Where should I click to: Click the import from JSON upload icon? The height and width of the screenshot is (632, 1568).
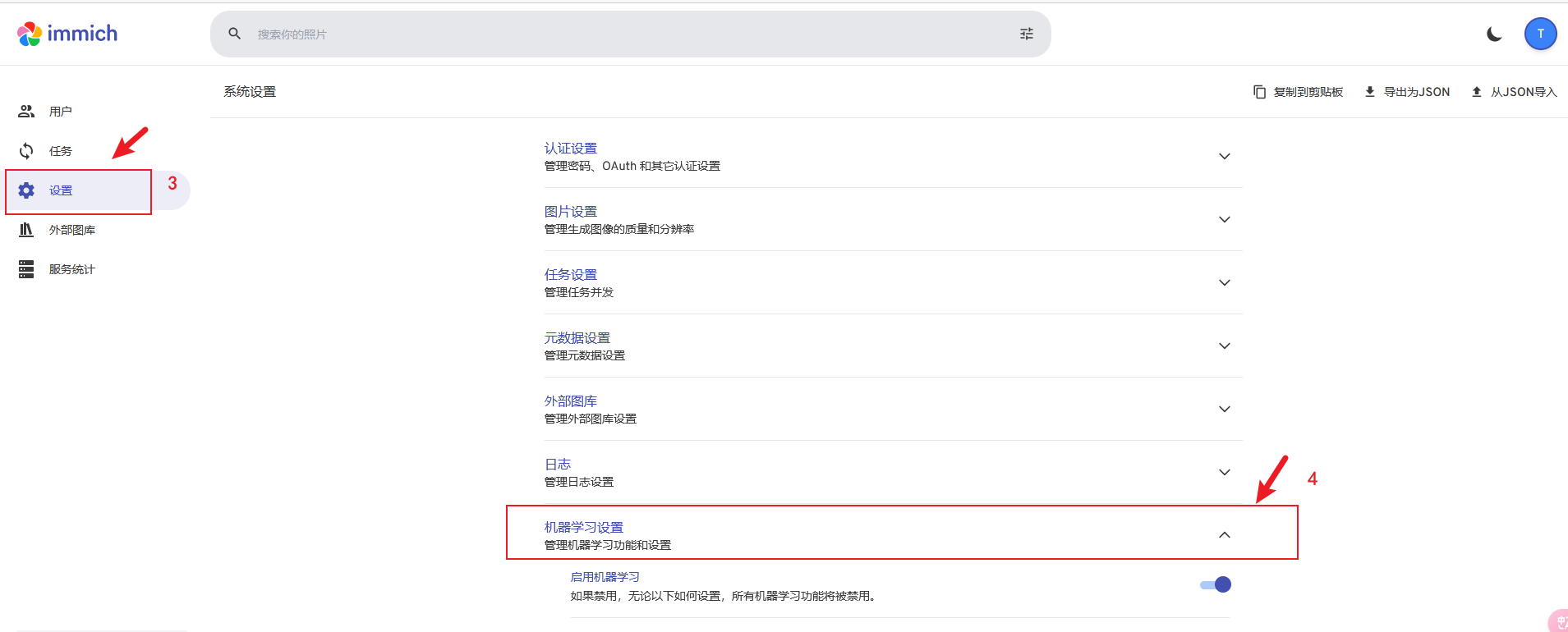coord(1476,92)
